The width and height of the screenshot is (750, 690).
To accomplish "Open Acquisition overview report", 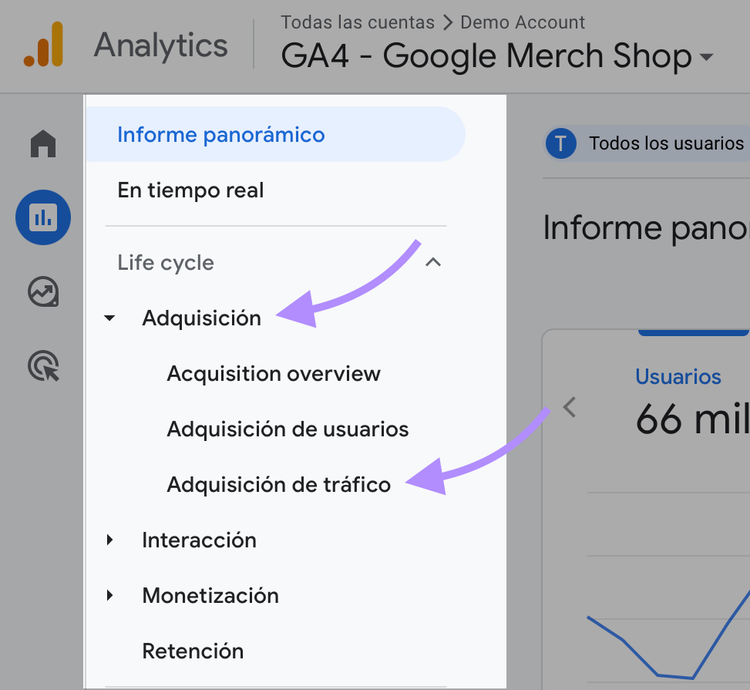I will 274,373.
